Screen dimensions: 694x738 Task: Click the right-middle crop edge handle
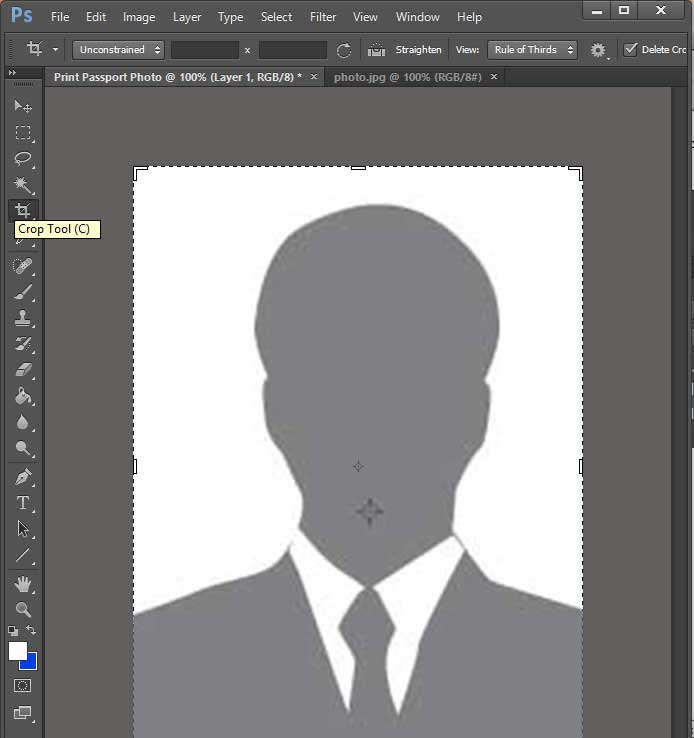pos(581,466)
